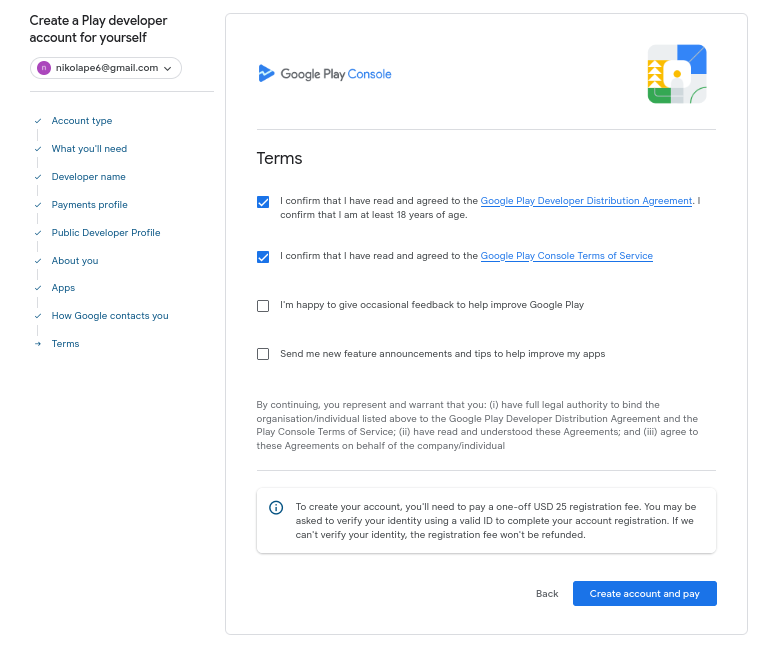Screen dimensions: 758x649
Task: Click the info icon in fee notice
Action: click(x=277, y=508)
